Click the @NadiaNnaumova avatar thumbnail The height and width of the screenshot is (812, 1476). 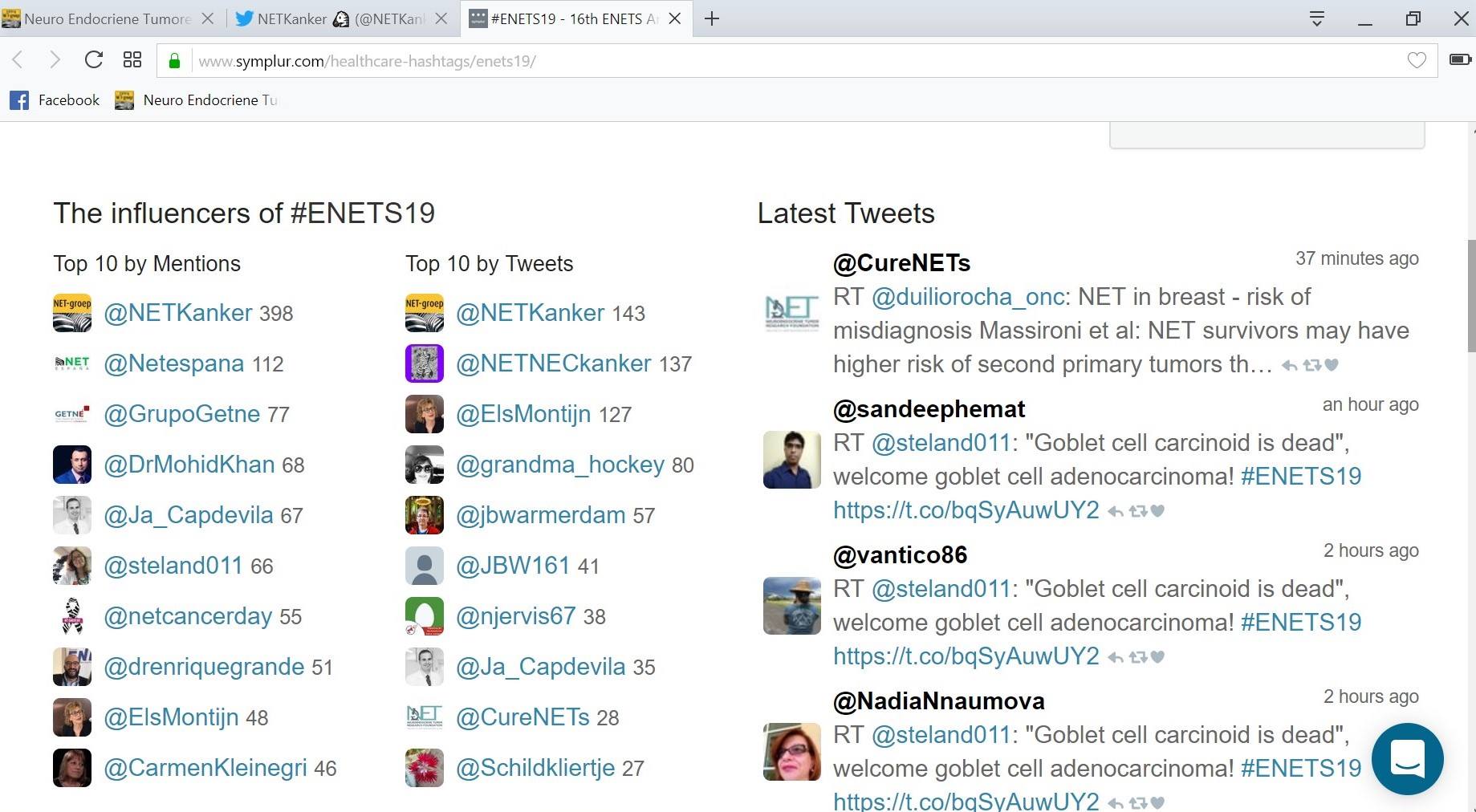point(792,752)
